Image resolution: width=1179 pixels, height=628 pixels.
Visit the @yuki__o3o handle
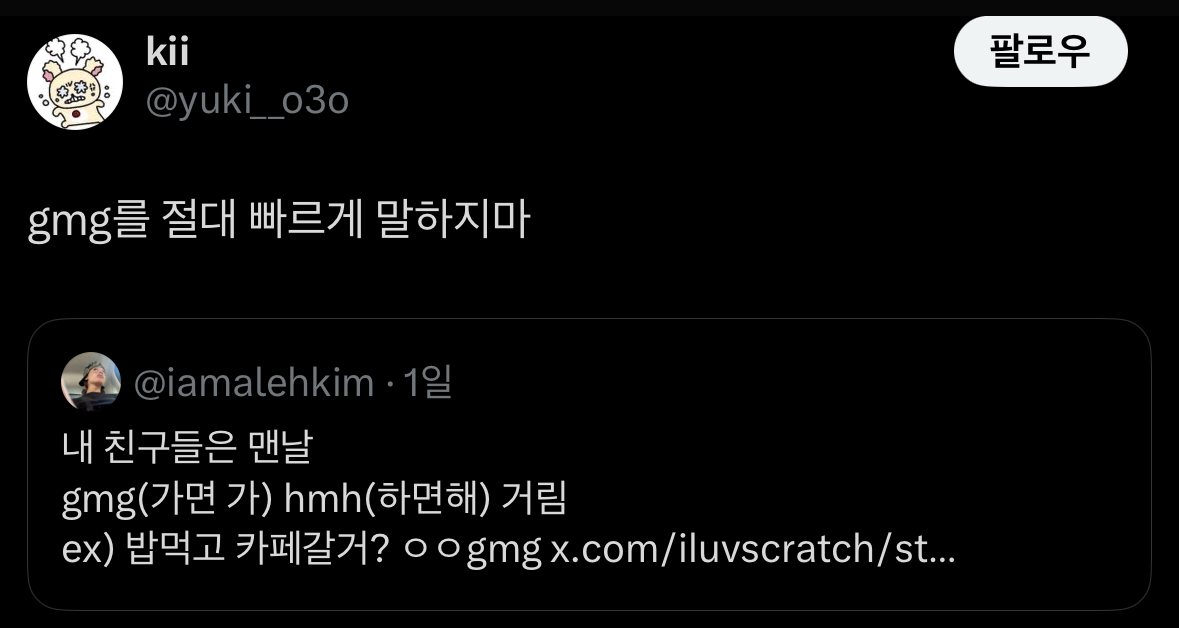click(x=247, y=100)
